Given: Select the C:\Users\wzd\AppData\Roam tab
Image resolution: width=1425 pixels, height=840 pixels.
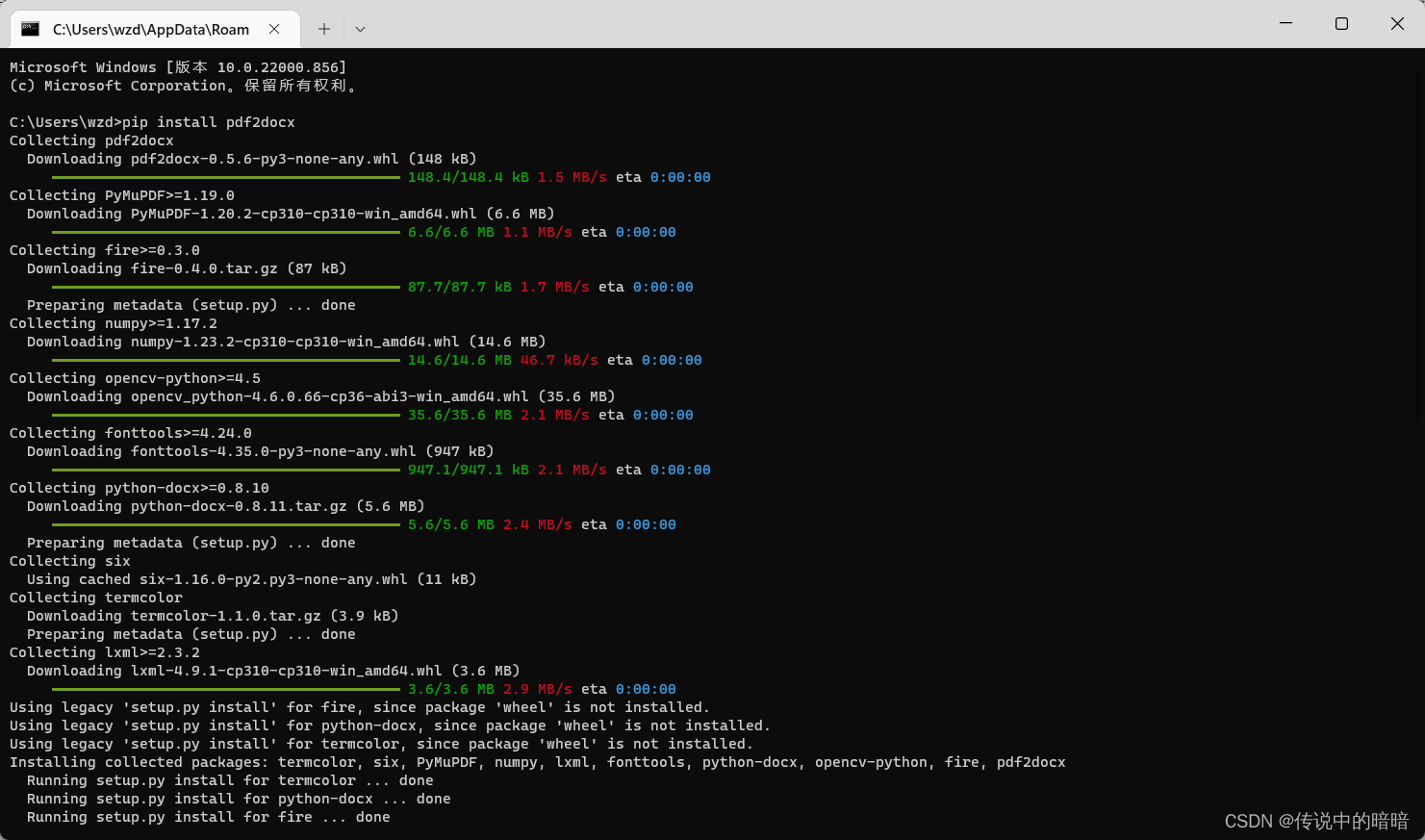Looking at the screenshot, I should pos(154,29).
